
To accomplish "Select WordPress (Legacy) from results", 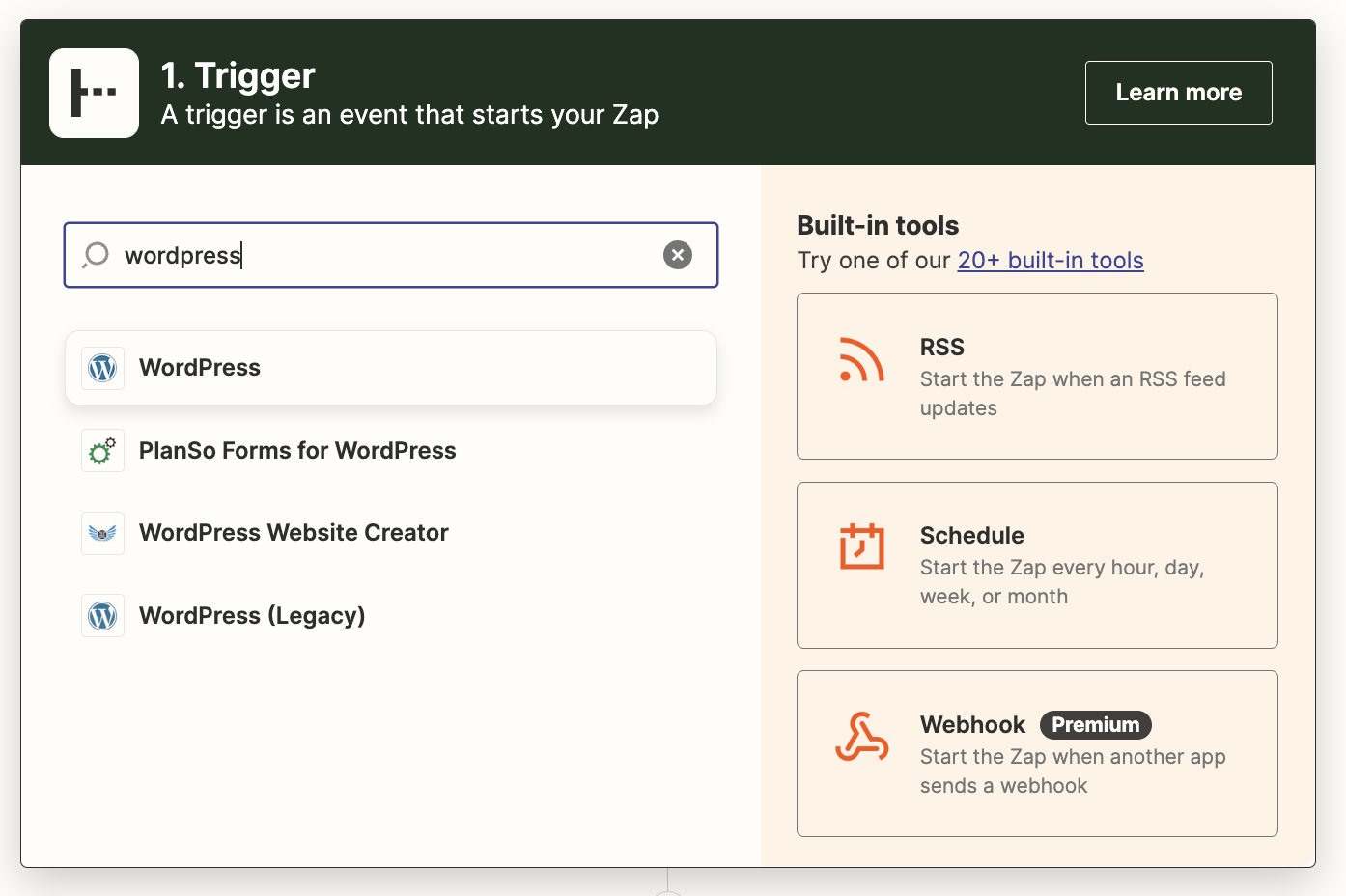I will pos(391,616).
